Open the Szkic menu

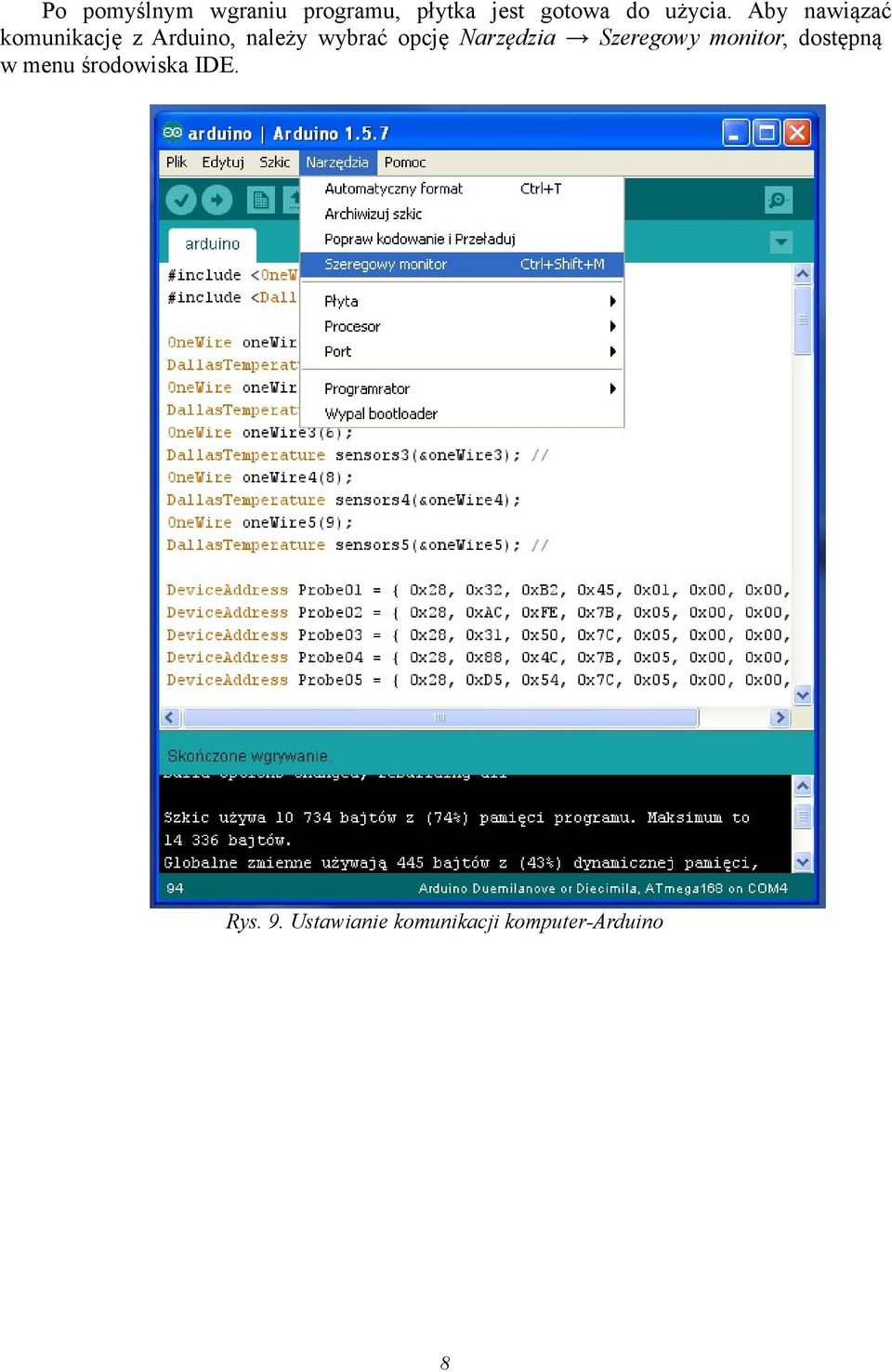(x=274, y=162)
